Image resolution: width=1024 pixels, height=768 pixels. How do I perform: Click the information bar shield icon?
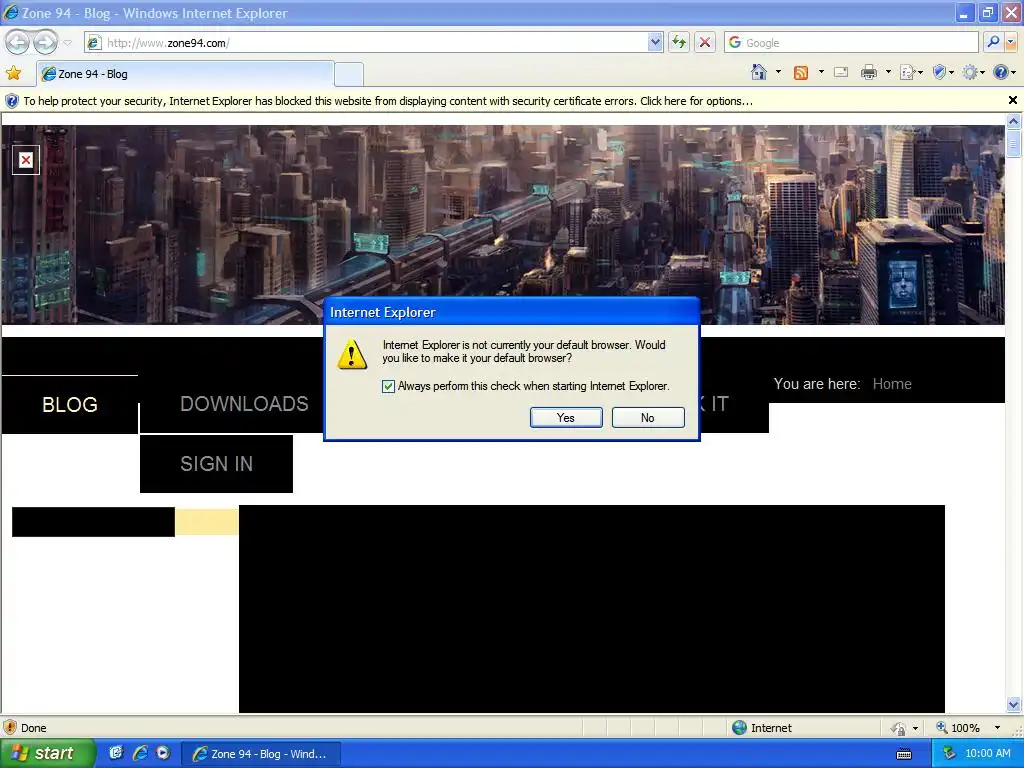[12, 101]
